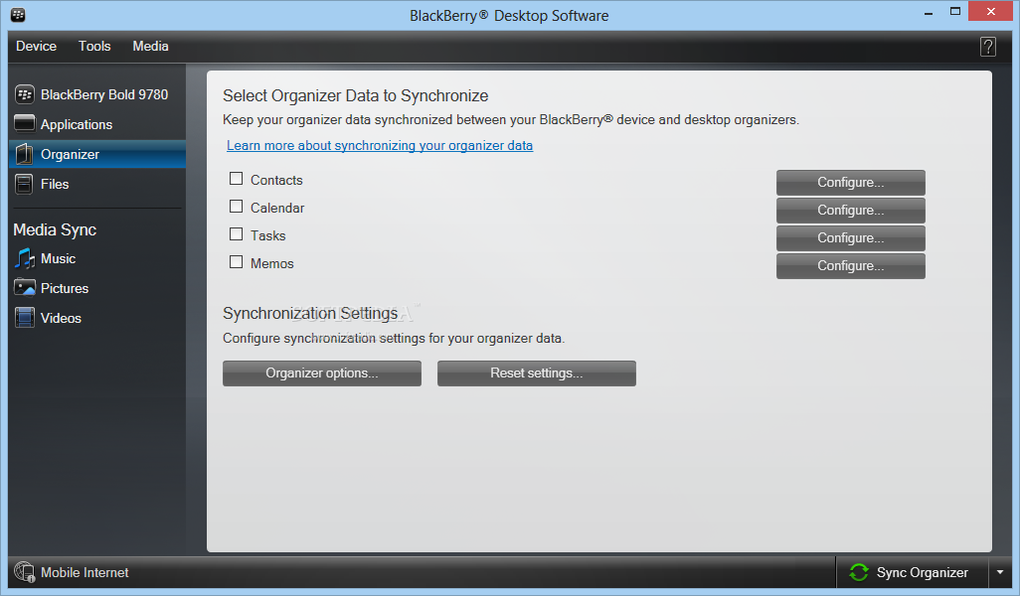Click the Organizer book icon
Image resolution: width=1020 pixels, height=596 pixels.
pos(25,154)
